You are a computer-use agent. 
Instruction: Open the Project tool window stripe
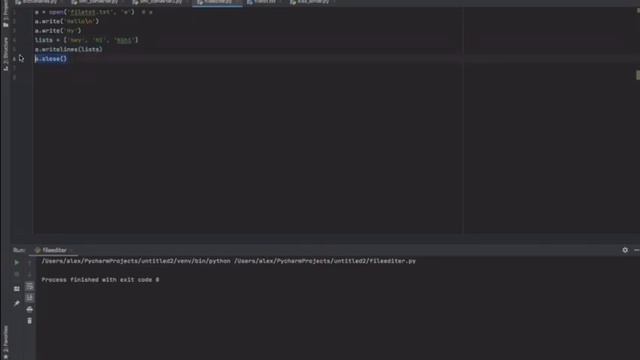pyautogui.click(x=5, y=14)
